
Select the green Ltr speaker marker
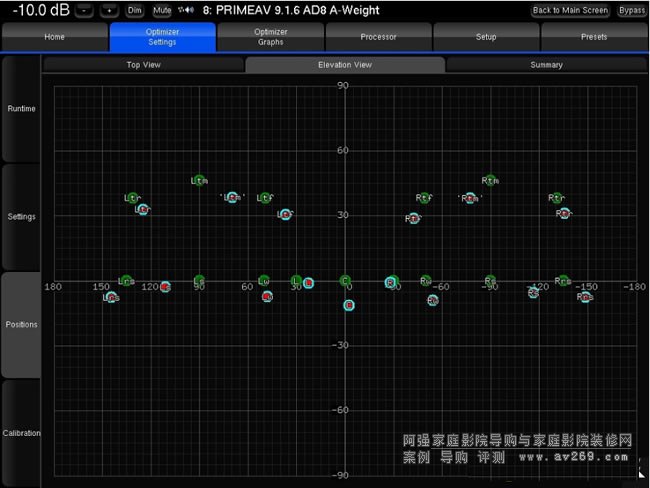point(131,198)
